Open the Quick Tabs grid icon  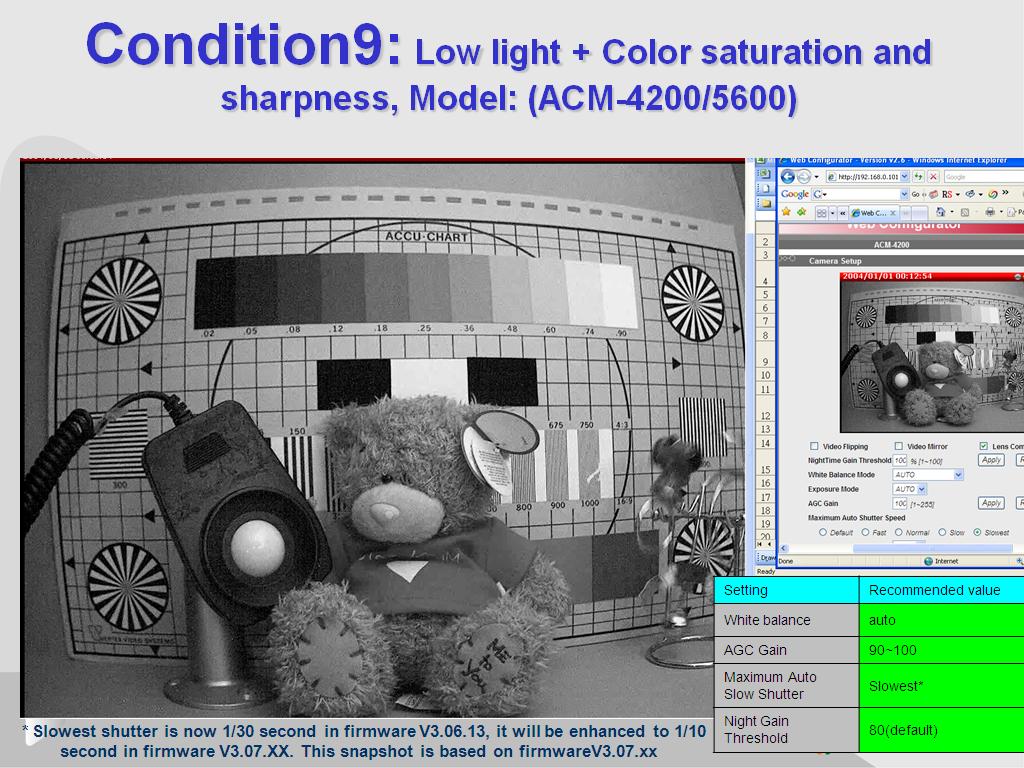pyautogui.click(x=822, y=213)
